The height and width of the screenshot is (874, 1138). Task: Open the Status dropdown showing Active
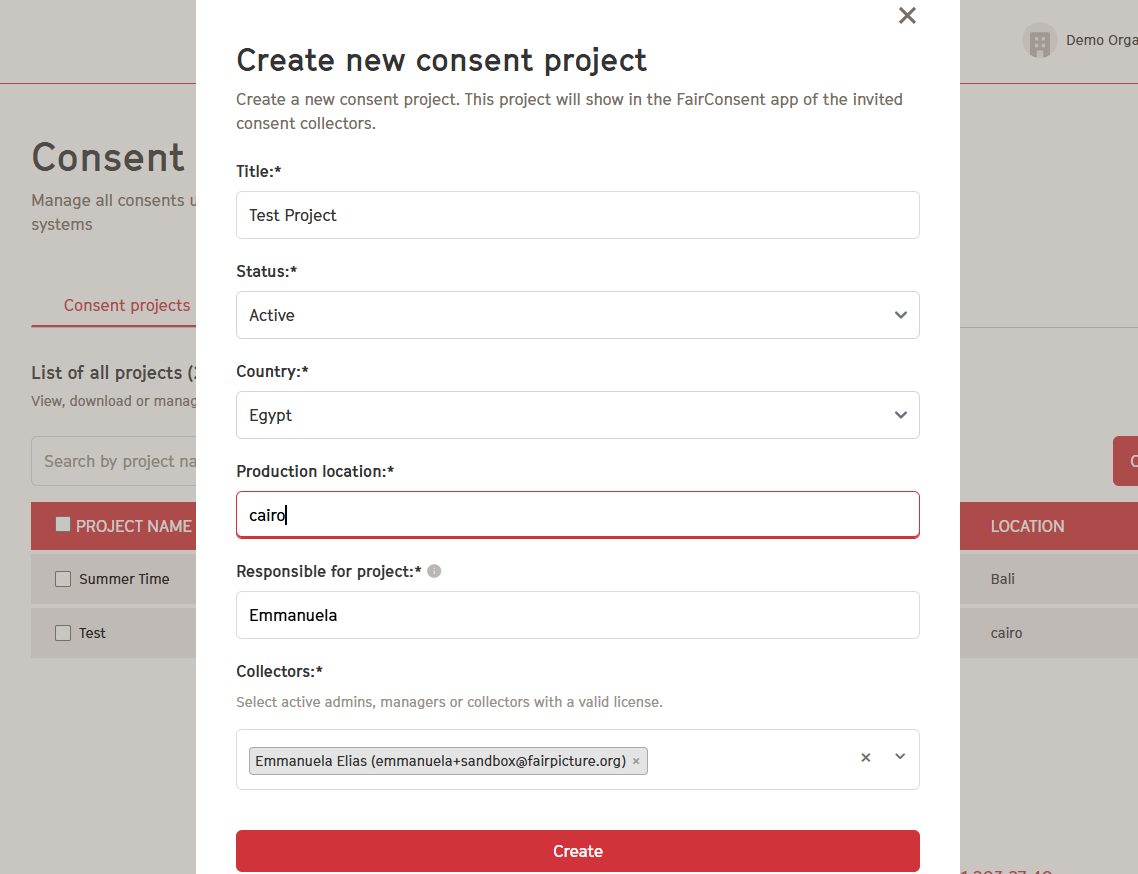coord(578,315)
